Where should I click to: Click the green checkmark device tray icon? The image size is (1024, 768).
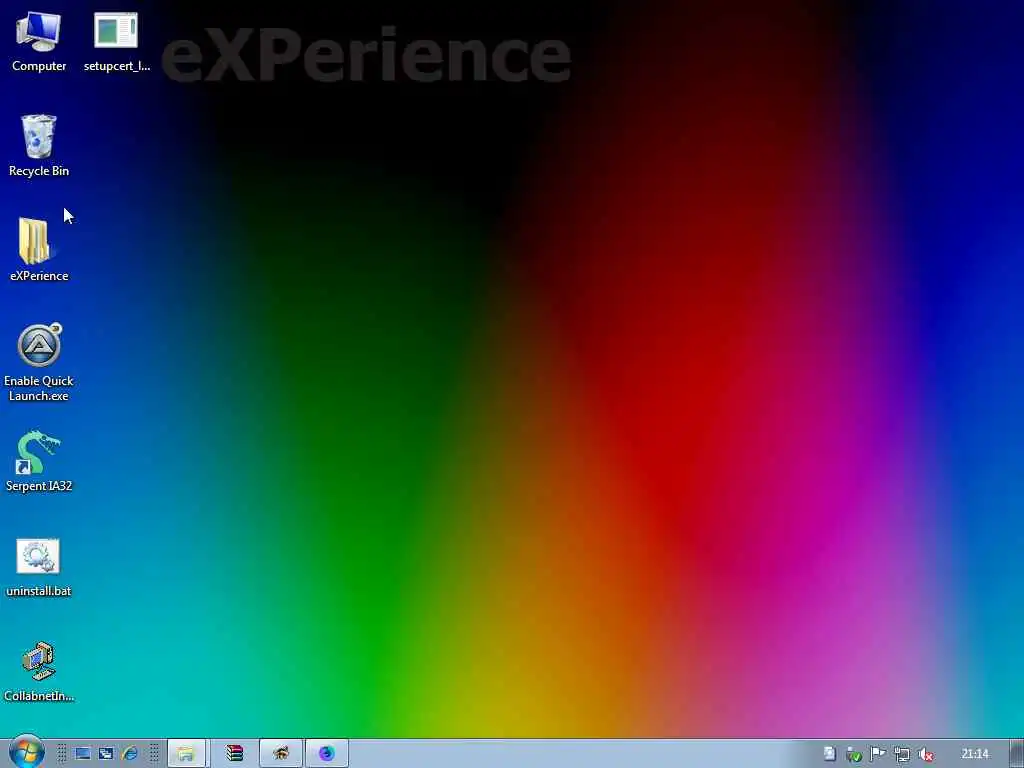(x=854, y=754)
